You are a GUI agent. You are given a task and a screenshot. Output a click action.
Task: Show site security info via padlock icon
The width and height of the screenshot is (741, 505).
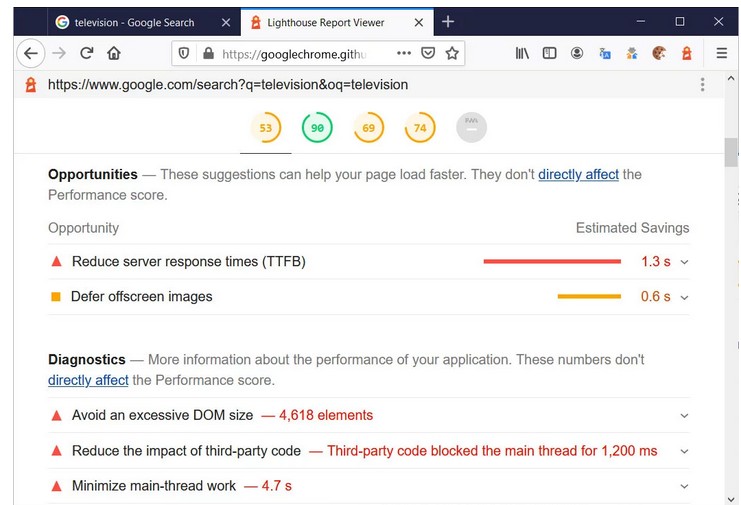[208, 53]
